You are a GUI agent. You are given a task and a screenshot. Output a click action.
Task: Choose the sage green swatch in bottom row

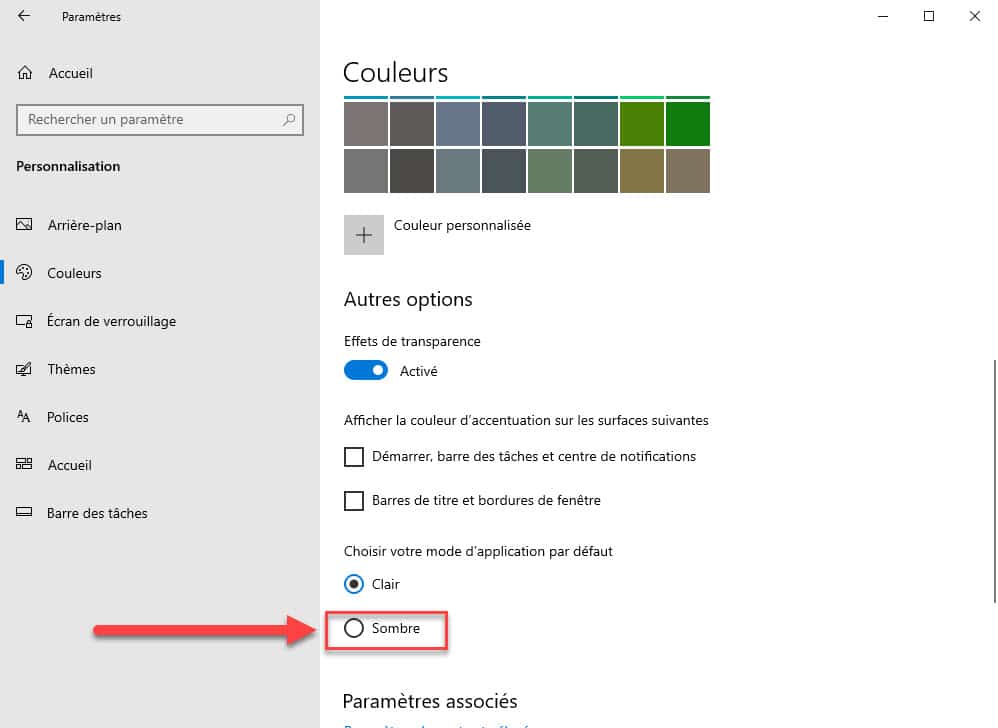coord(550,171)
